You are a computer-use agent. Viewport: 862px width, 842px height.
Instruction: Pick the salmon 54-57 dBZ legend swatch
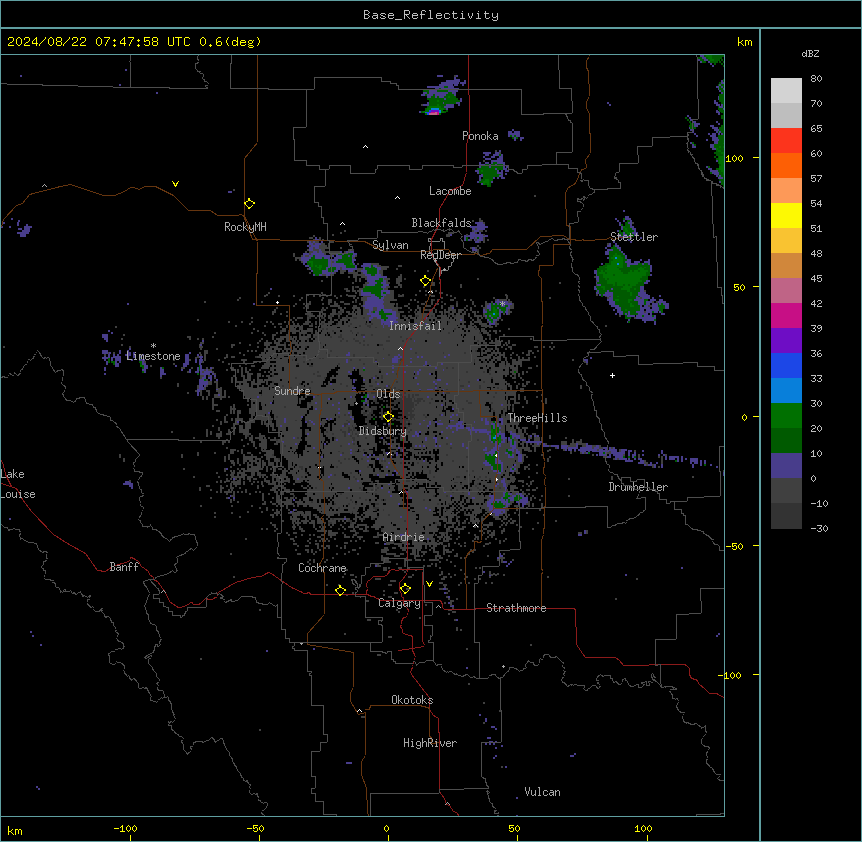pyautogui.click(x=786, y=191)
